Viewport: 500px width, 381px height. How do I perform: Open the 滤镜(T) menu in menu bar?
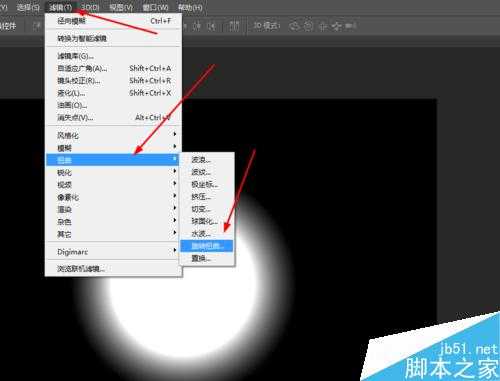click(x=60, y=7)
